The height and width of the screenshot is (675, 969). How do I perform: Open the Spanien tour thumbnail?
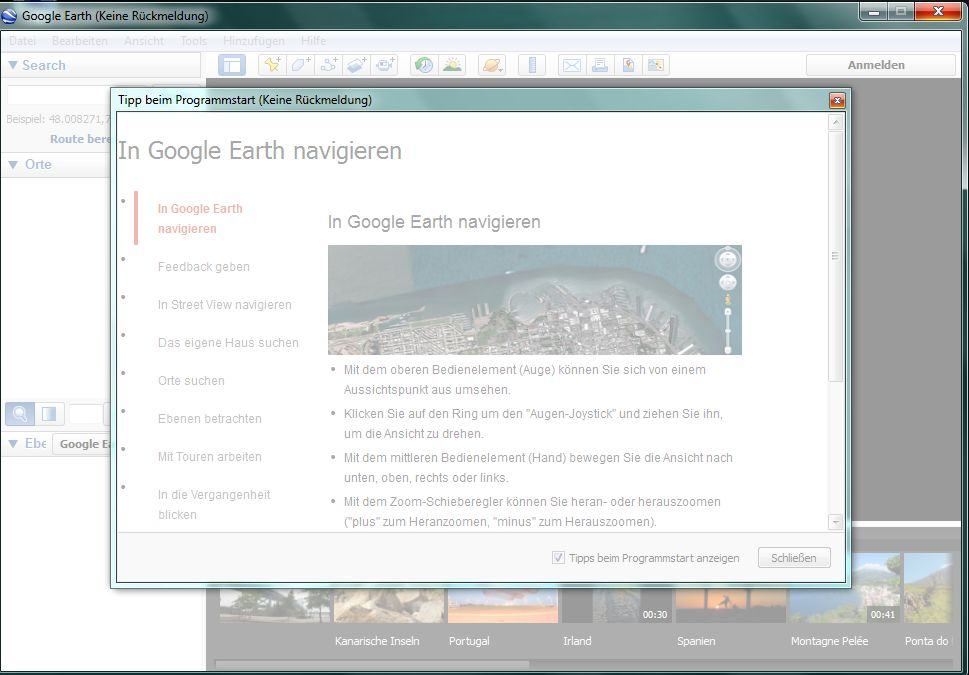[x=730, y=605]
